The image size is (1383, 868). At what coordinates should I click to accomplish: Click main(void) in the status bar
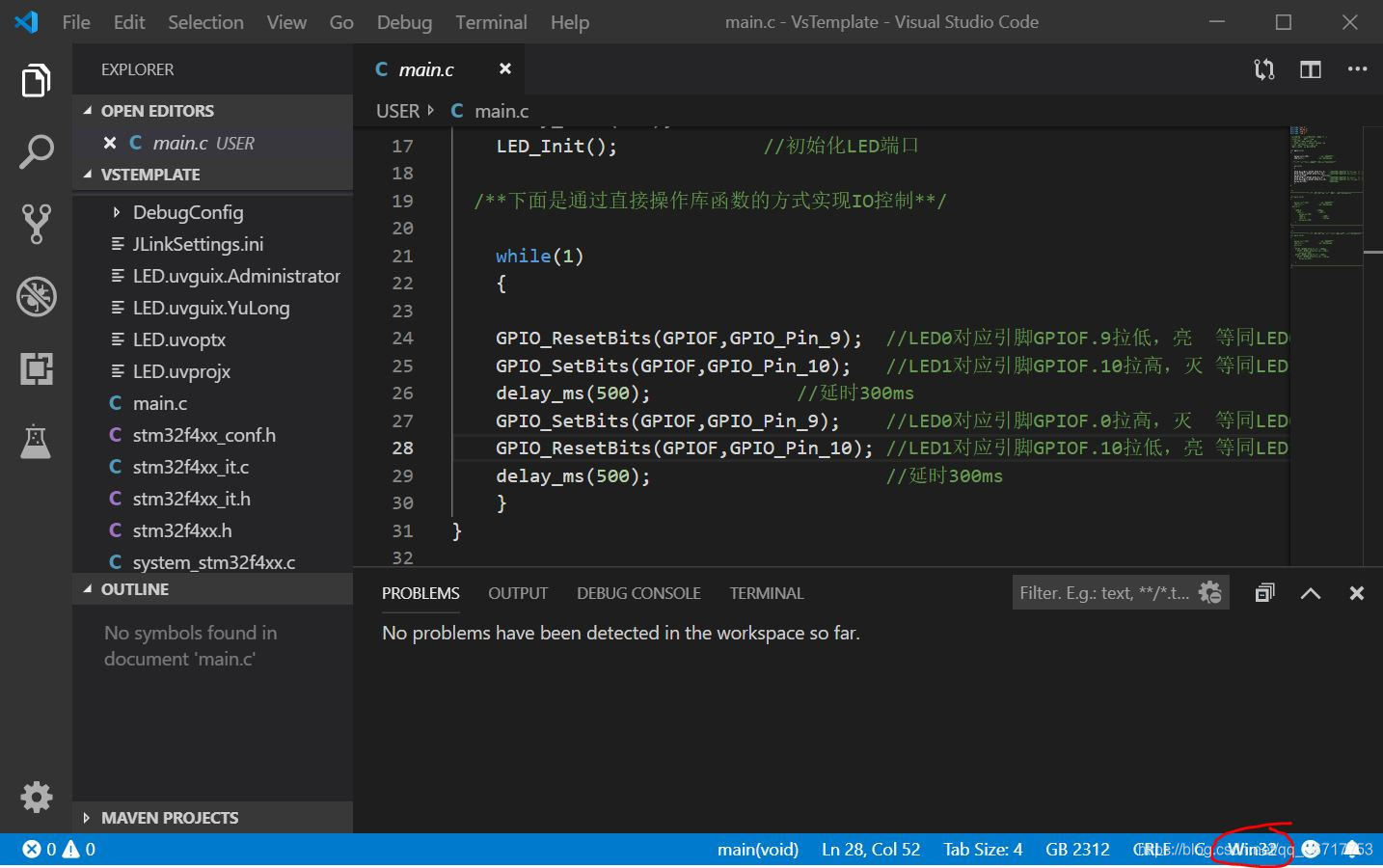(758, 849)
